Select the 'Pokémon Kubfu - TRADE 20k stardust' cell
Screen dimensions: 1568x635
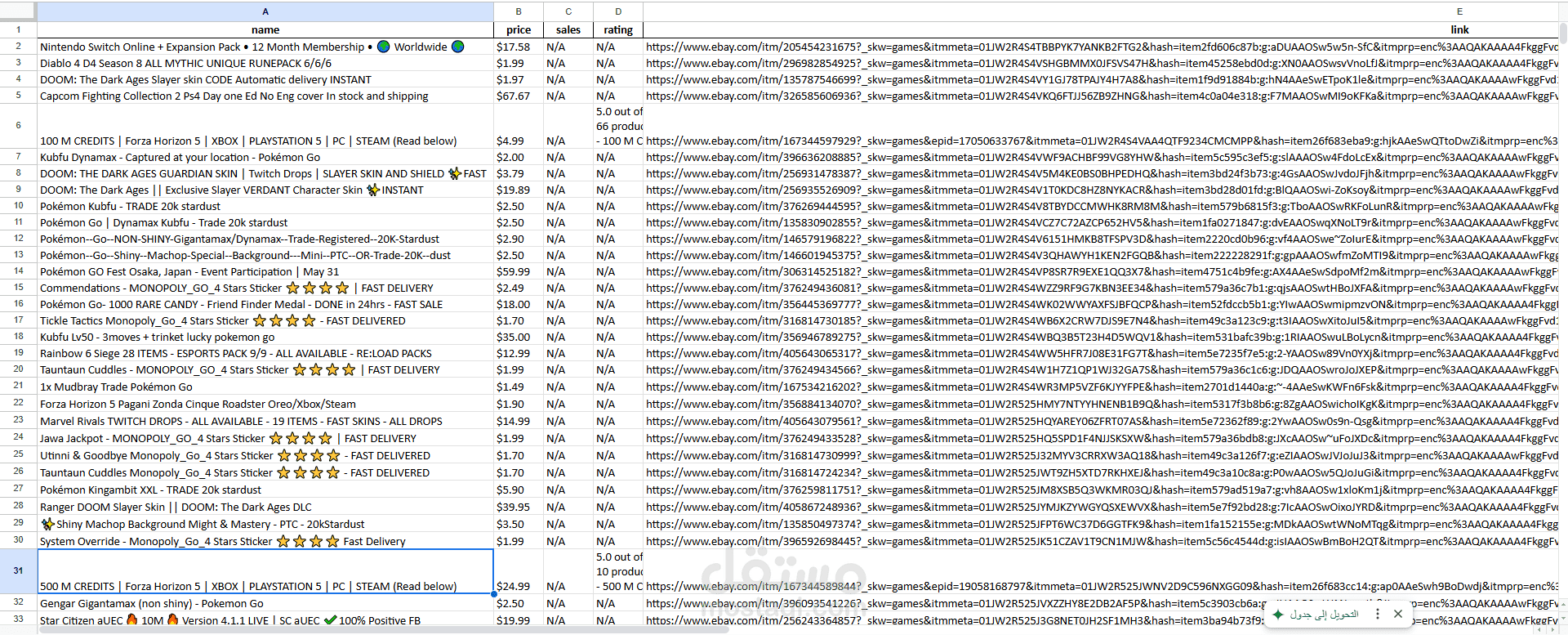coord(265,206)
